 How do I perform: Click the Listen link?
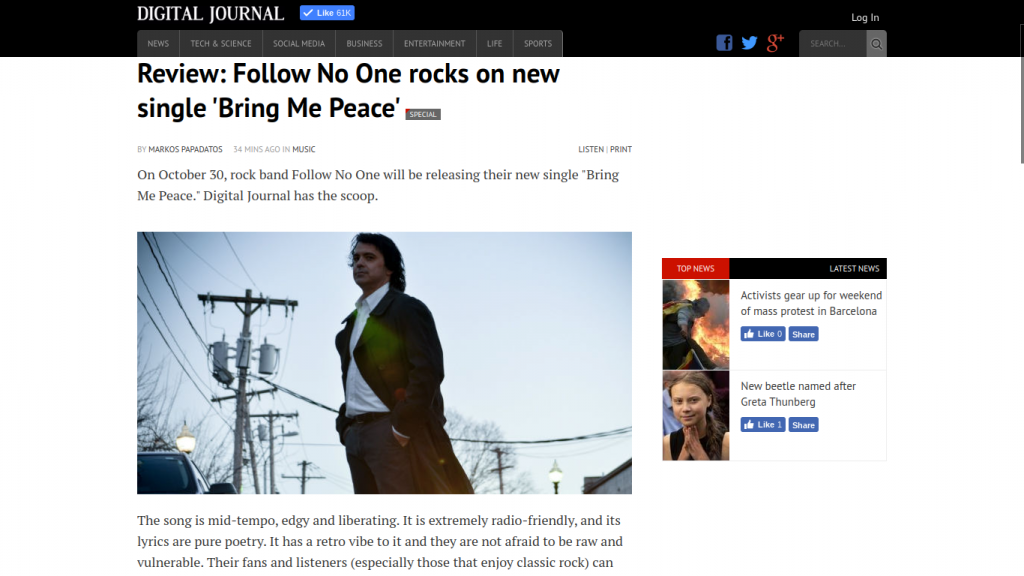591,150
